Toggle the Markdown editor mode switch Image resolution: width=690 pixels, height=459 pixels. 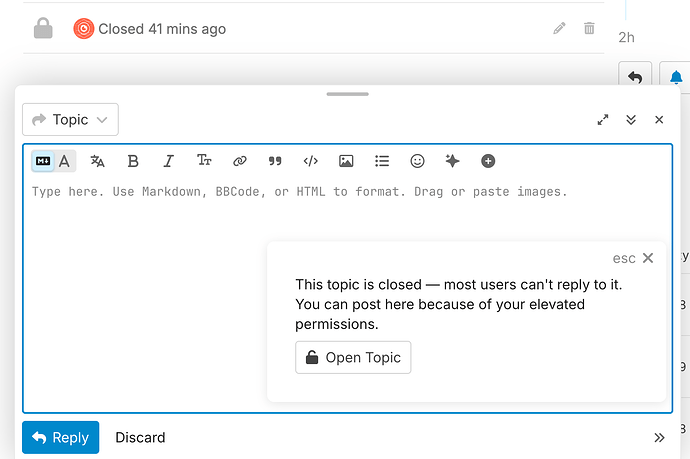pyautogui.click(x=43, y=161)
